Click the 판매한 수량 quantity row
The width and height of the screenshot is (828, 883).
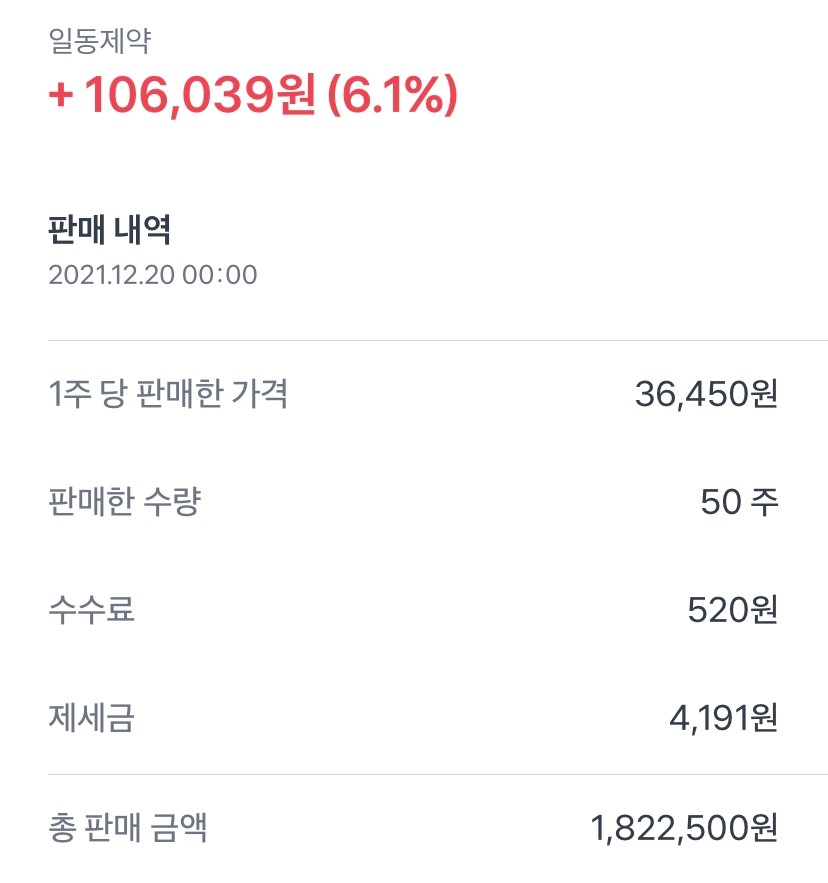413,502
